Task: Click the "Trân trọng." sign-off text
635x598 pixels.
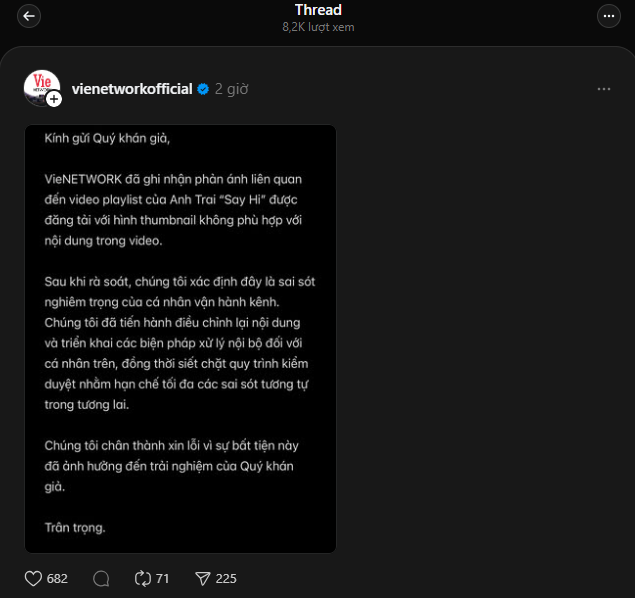Action: (x=75, y=526)
